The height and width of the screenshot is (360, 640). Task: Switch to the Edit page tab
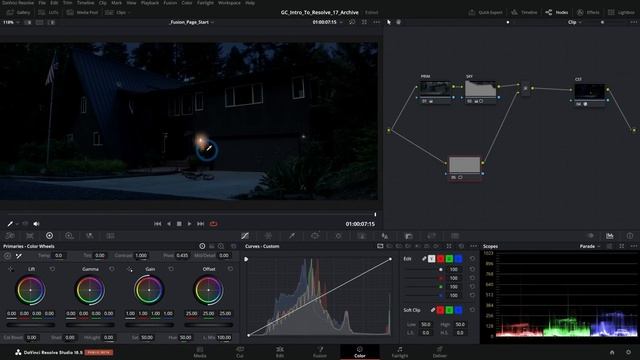(280, 352)
